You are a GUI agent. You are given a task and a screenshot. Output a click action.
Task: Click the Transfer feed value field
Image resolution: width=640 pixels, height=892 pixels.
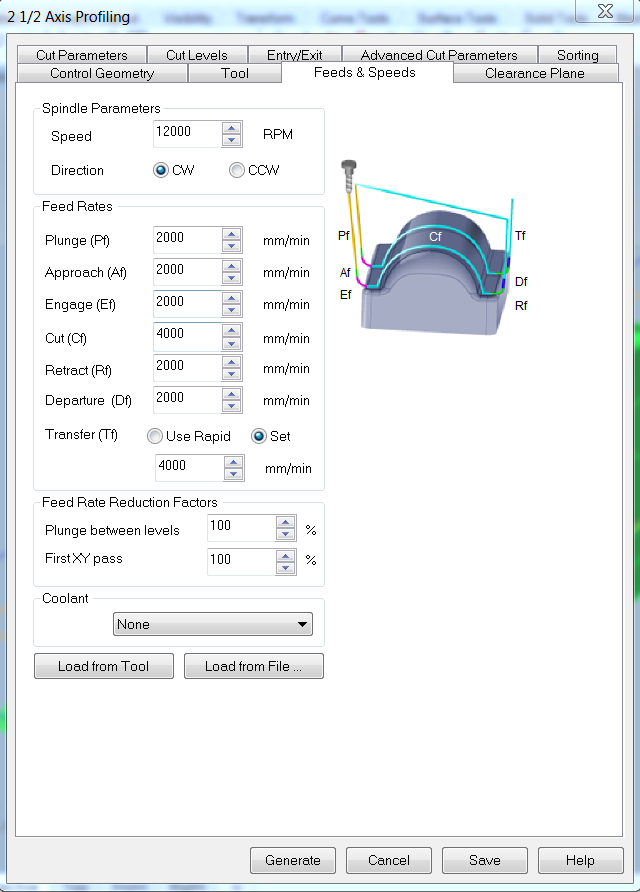(x=190, y=468)
